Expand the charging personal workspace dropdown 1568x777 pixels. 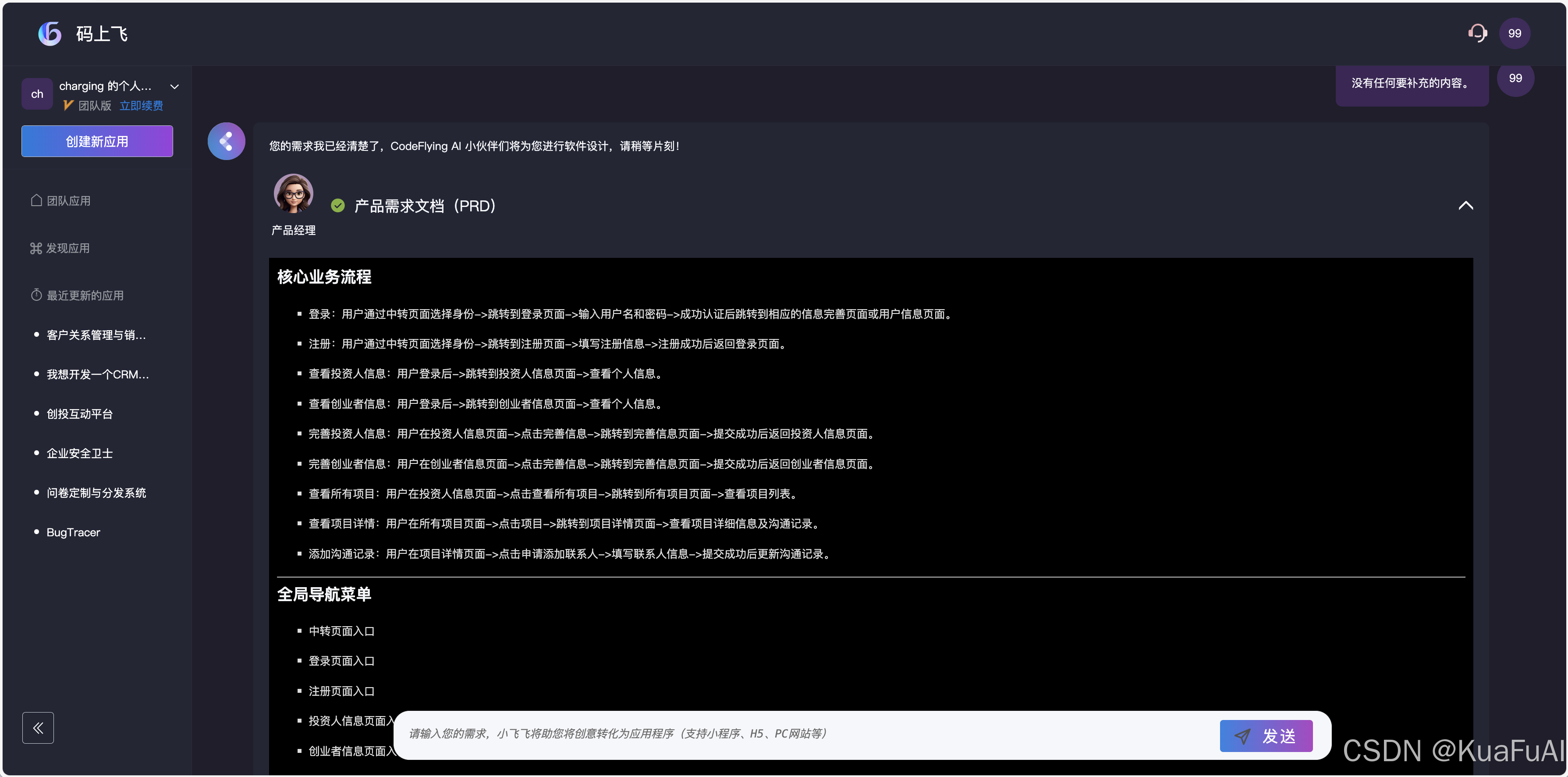(174, 86)
